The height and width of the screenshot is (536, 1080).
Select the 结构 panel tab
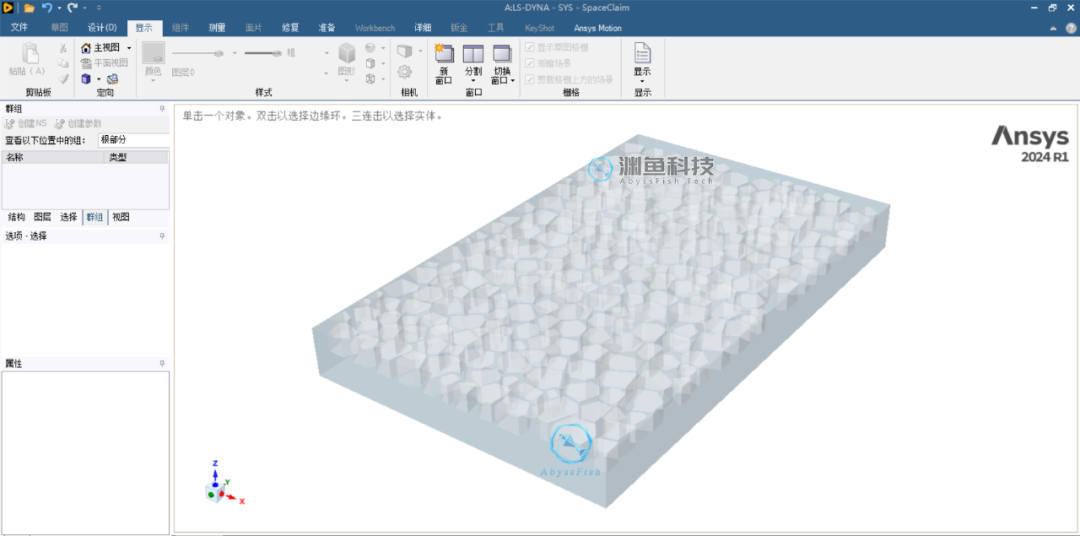coord(16,217)
